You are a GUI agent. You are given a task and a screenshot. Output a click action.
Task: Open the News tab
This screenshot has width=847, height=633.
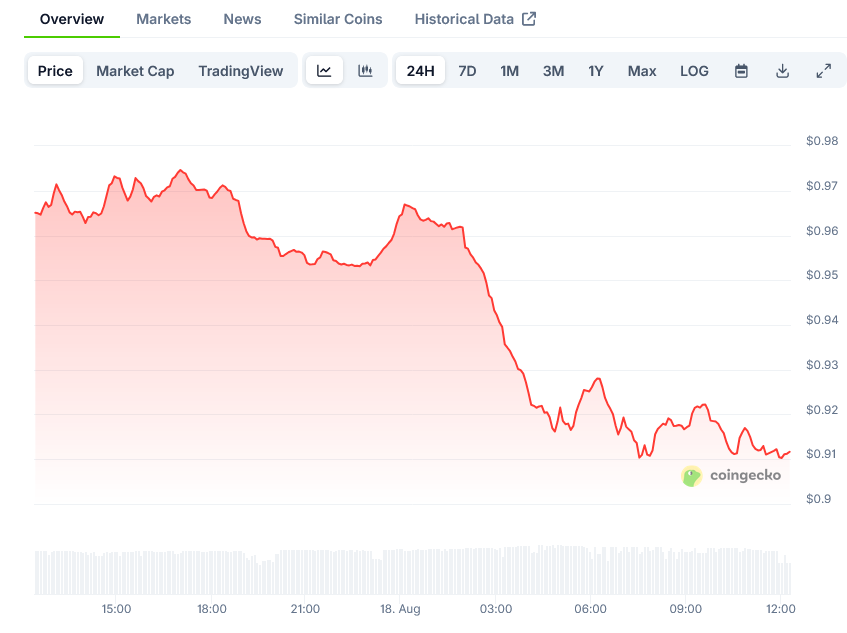pyautogui.click(x=242, y=19)
